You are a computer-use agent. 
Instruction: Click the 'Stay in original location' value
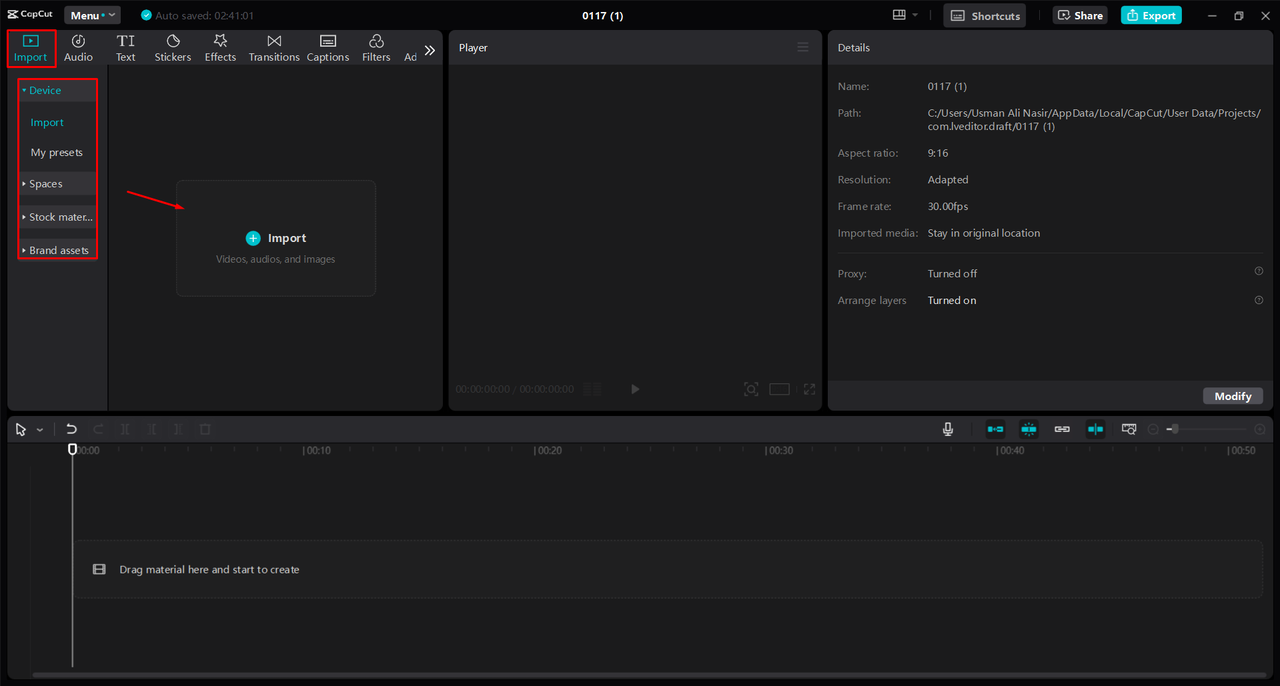click(x=984, y=233)
